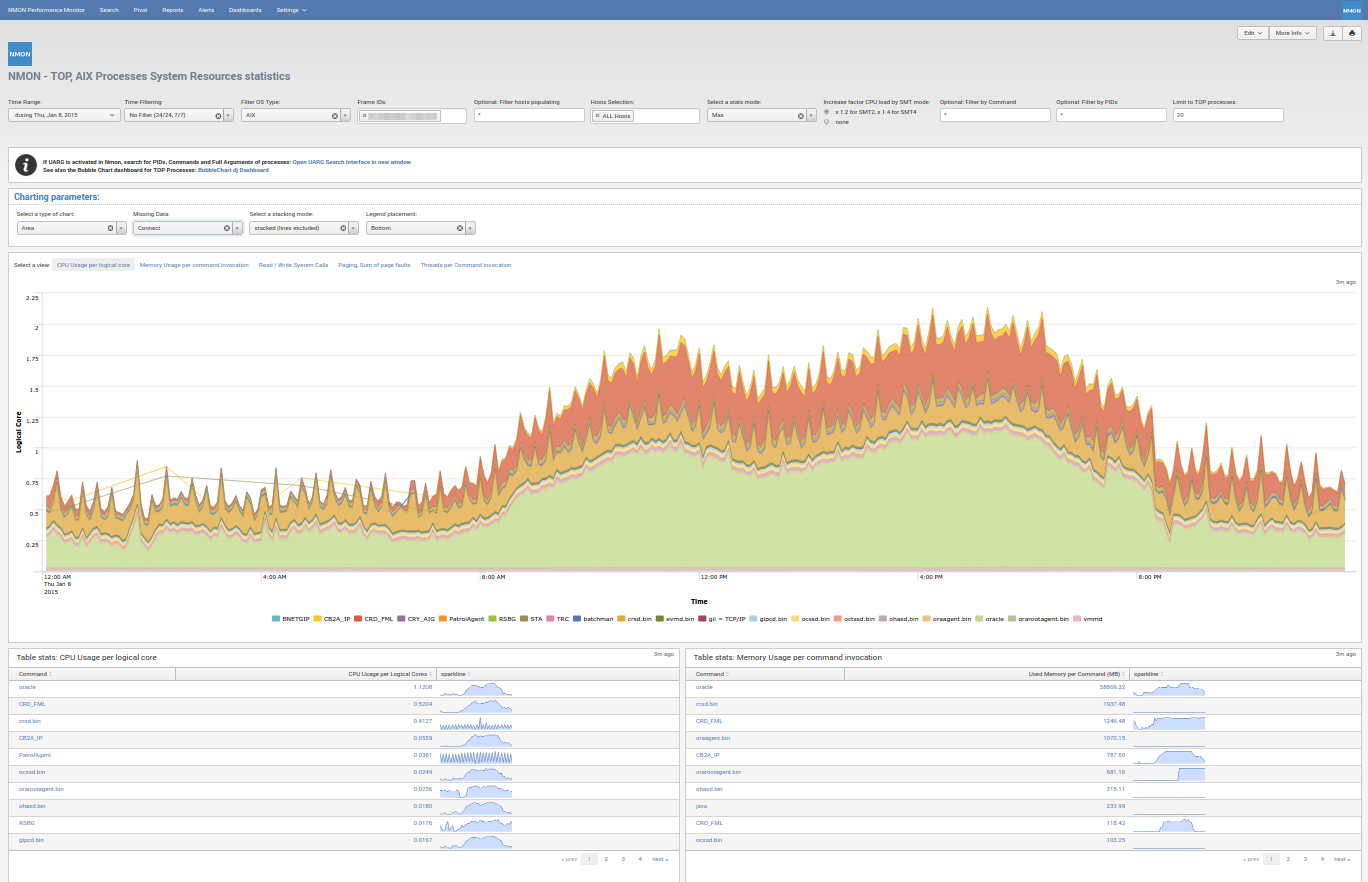Click the CRD_FML legend color swatch
Image resolution: width=1368 pixels, height=882 pixels.
coord(358,619)
